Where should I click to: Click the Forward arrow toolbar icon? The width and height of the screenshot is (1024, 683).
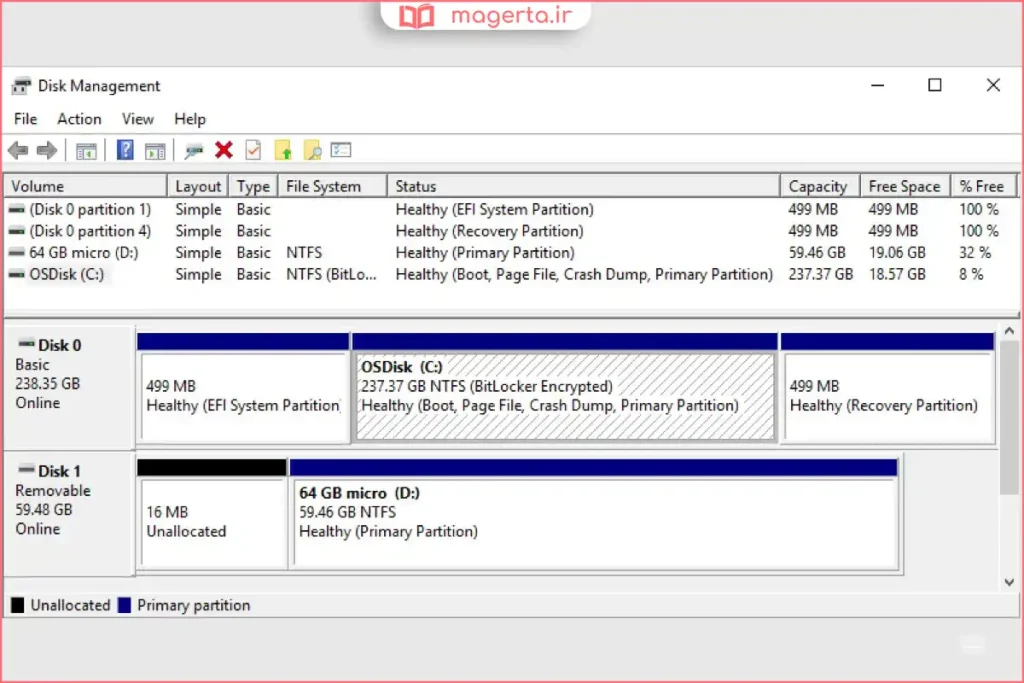click(x=46, y=150)
